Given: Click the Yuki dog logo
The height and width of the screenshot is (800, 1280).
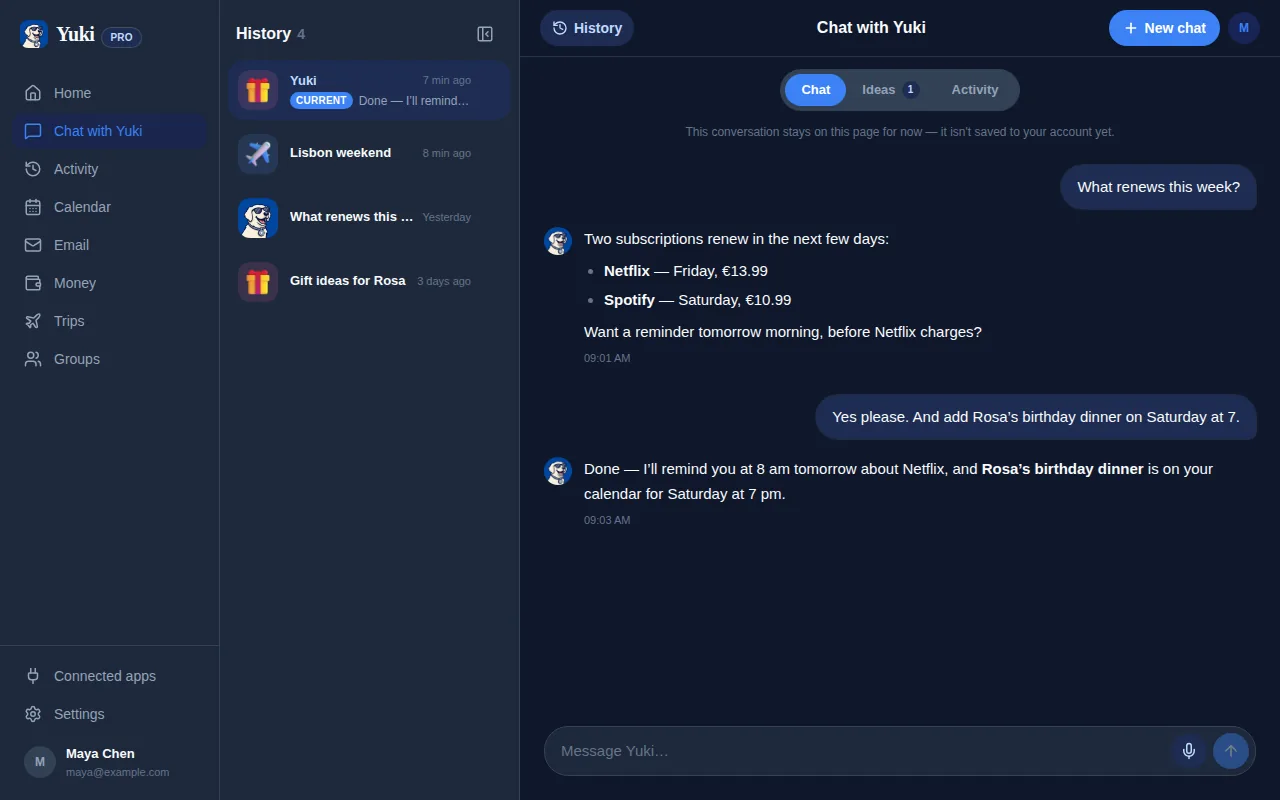Looking at the screenshot, I should pos(34,35).
